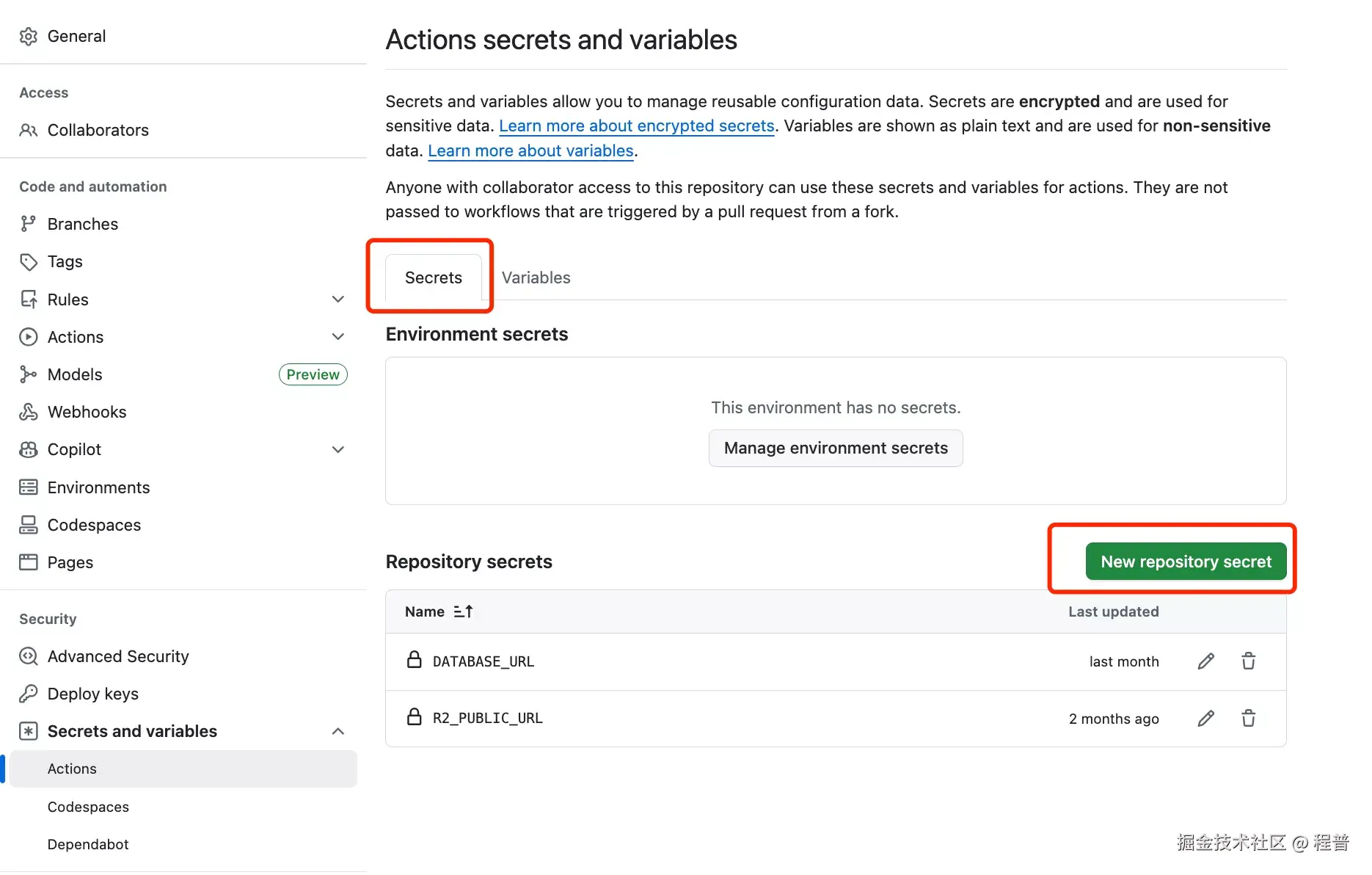This screenshot has height=875, width=1372.
Task: Open Branches settings icon
Action: [x=28, y=223]
